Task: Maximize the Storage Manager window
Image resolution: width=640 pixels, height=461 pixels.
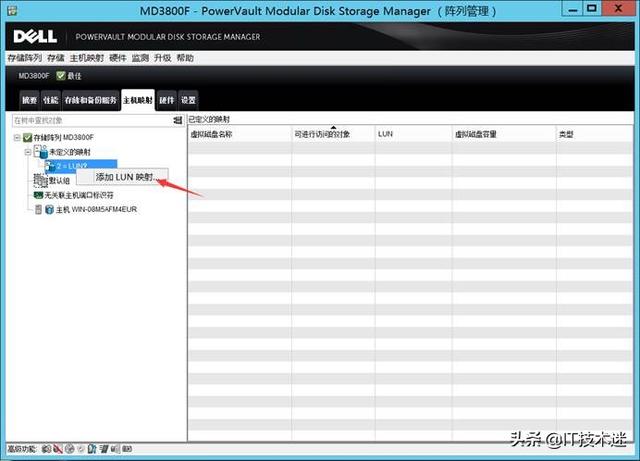Action: coord(592,9)
